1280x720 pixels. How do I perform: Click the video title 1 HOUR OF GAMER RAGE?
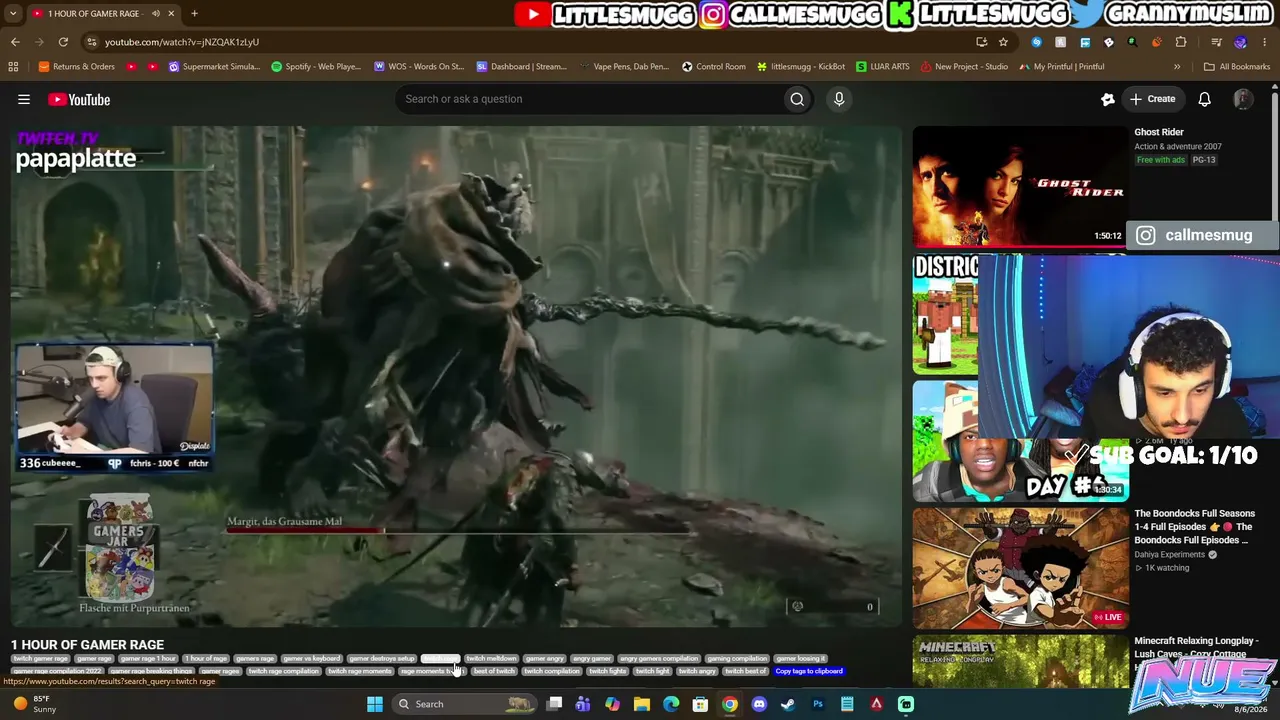[87, 645]
